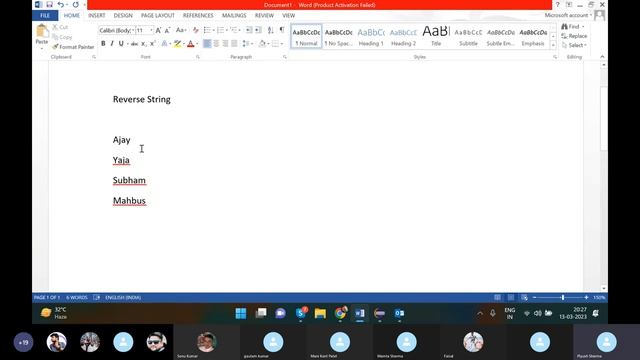Click the Clear All Formatting icon

point(196,30)
